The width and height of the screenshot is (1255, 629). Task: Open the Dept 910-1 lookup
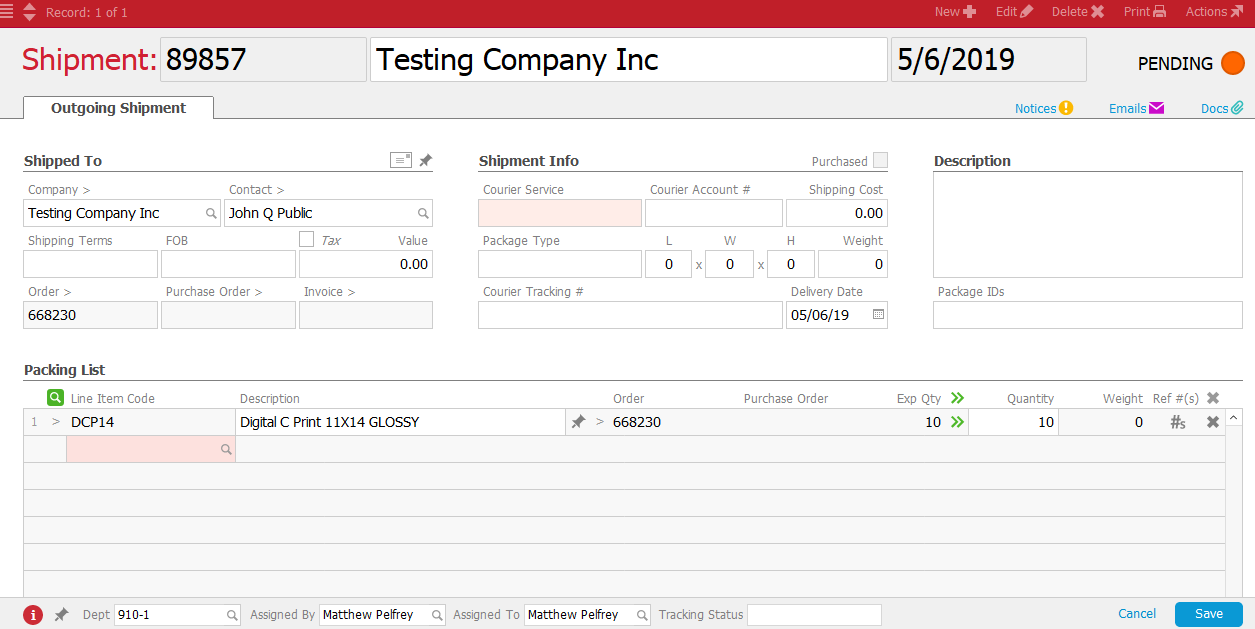pyautogui.click(x=232, y=615)
